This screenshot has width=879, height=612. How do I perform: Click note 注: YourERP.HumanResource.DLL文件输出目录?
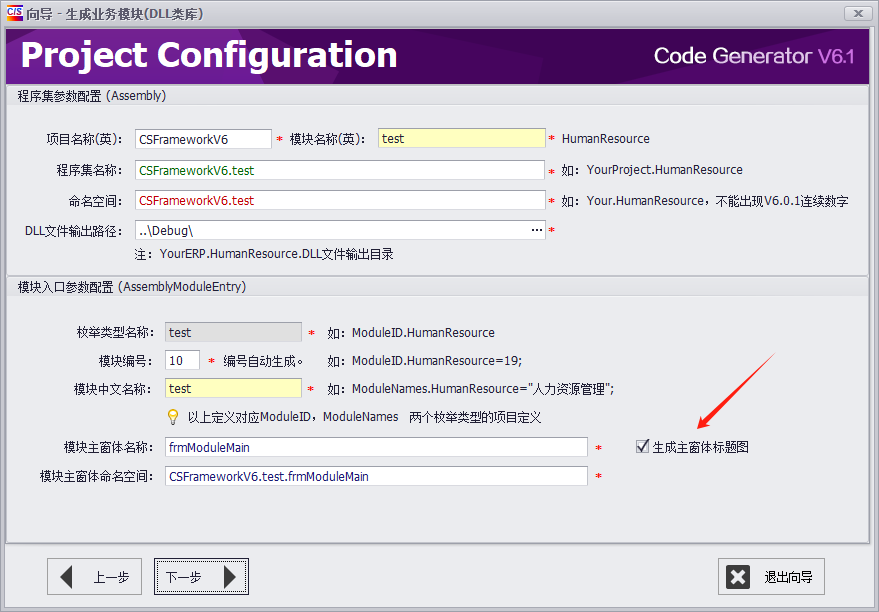point(264,254)
